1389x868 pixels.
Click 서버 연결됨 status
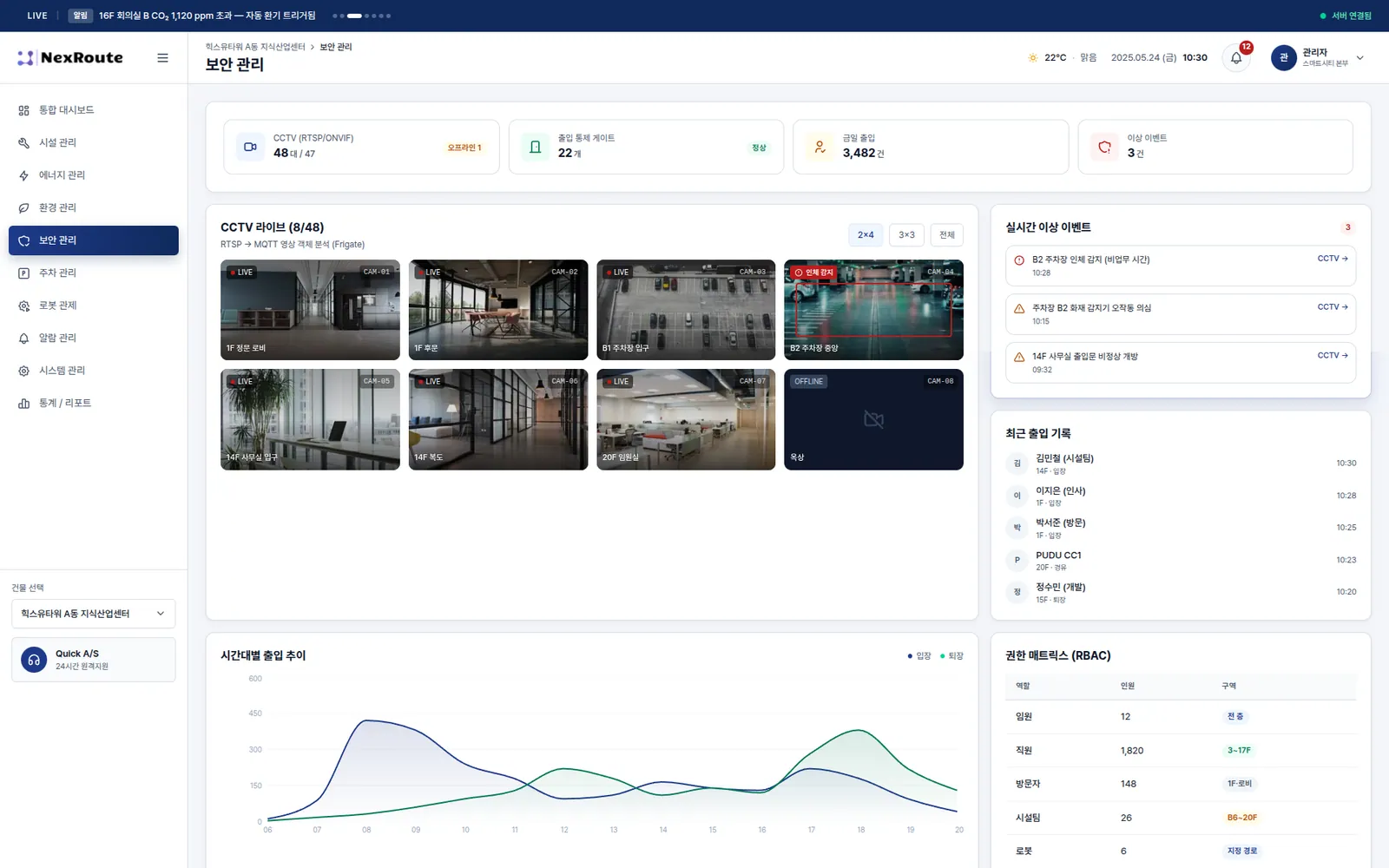point(1346,16)
